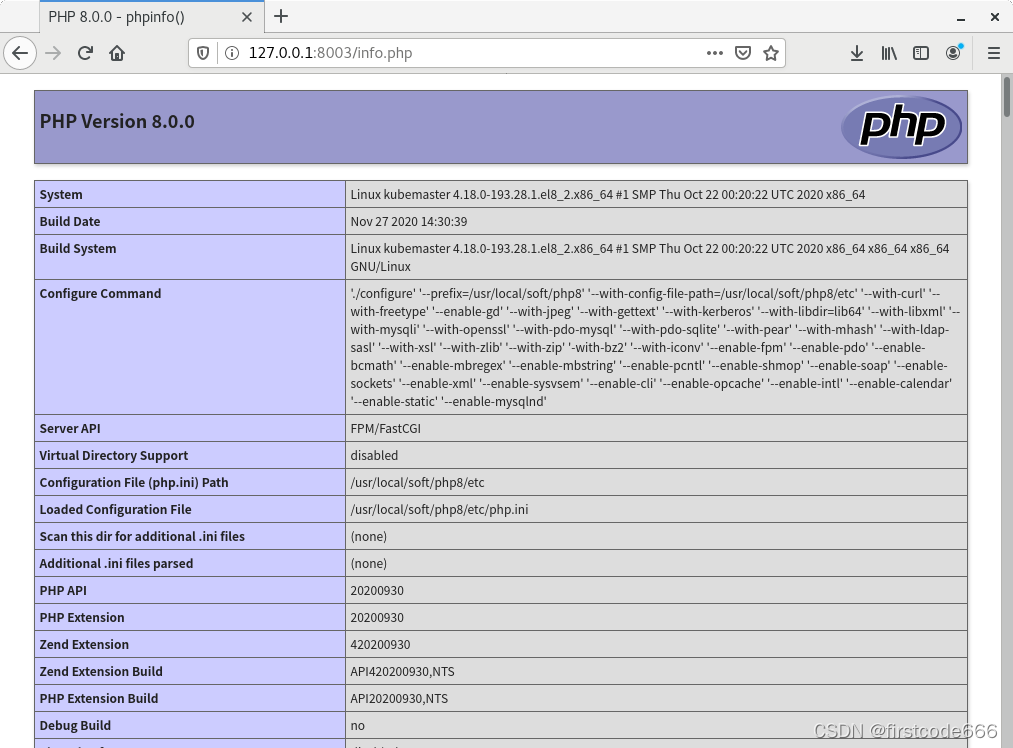This screenshot has width=1013, height=748.
Task: Select 'API20200930,NTS' value
Action: point(399,699)
